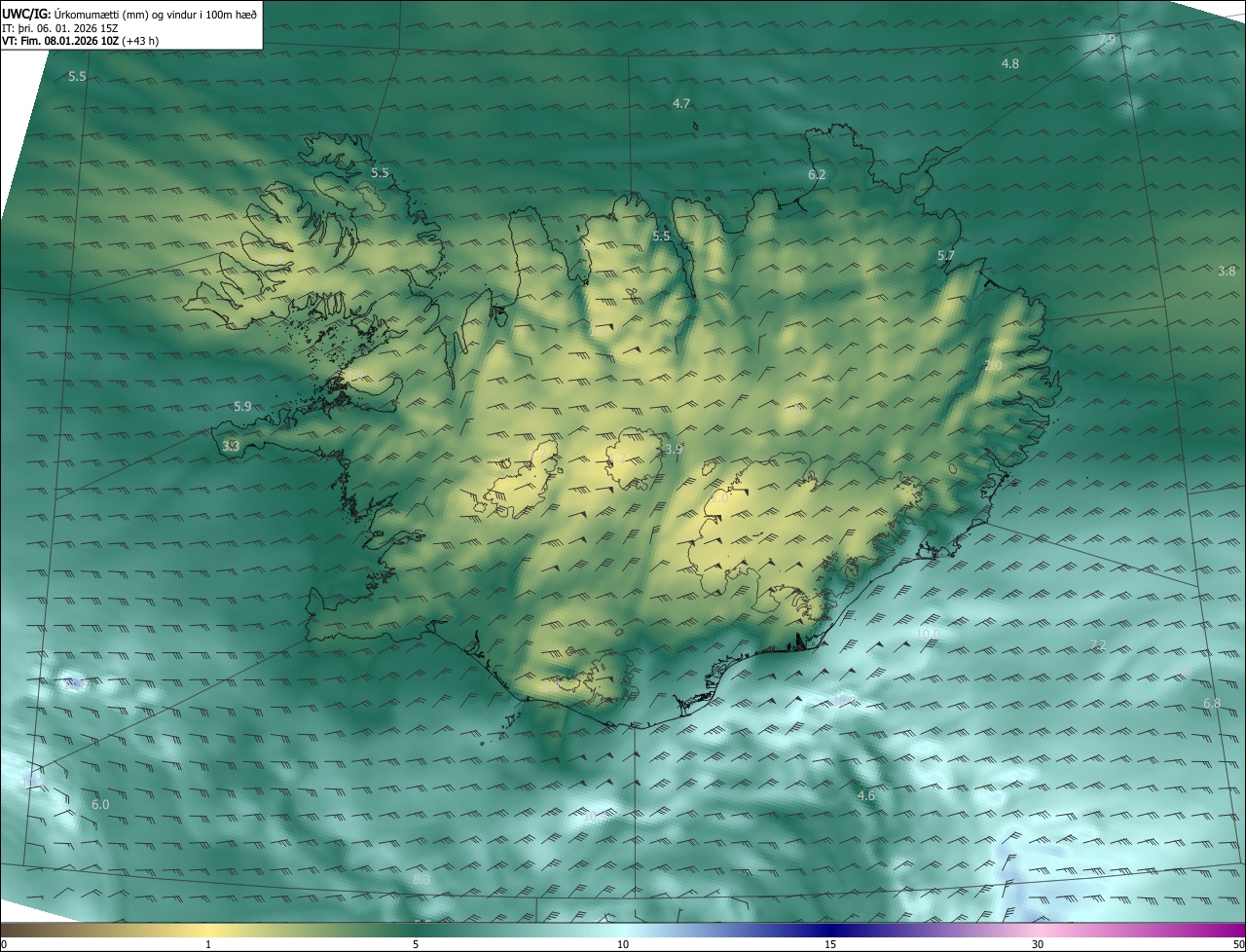The height and width of the screenshot is (952, 1246).
Task: Select the 6.0 value label
Action: click(x=100, y=804)
